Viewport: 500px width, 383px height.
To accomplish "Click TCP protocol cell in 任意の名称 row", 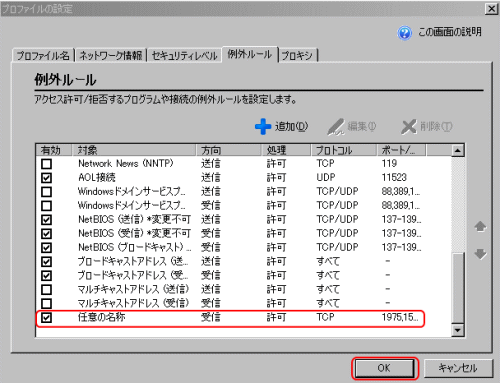I will point(325,317).
